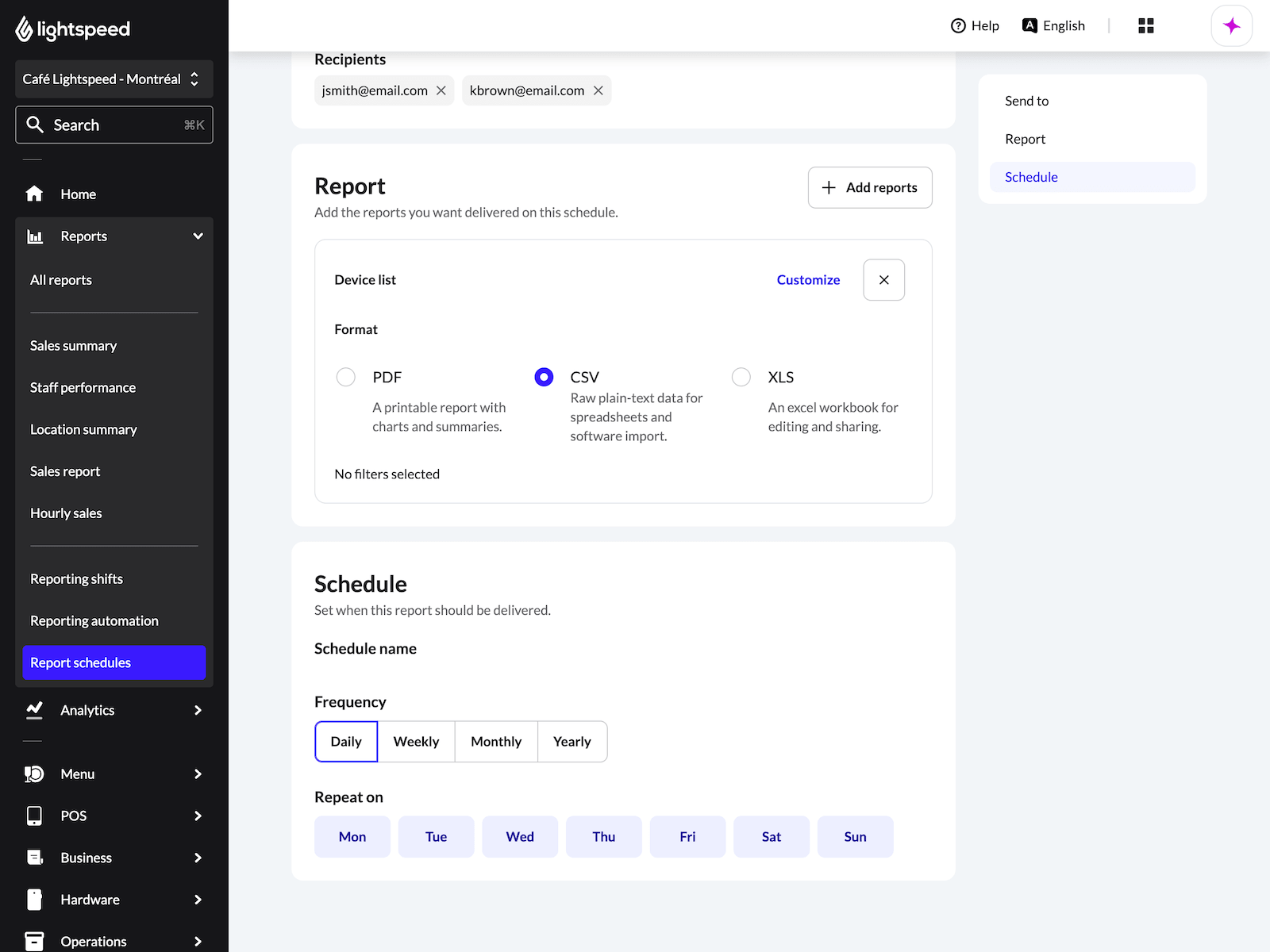Open Report schedules page
The width and height of the screenshot is (1270, 952).
[x=114, y=662]
